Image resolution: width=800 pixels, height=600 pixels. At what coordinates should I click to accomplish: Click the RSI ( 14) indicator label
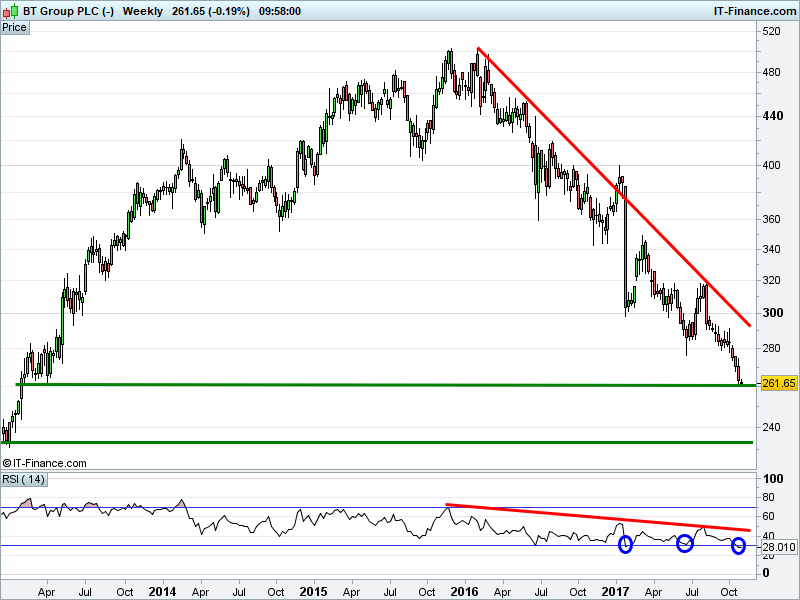[x=23, y=480]
